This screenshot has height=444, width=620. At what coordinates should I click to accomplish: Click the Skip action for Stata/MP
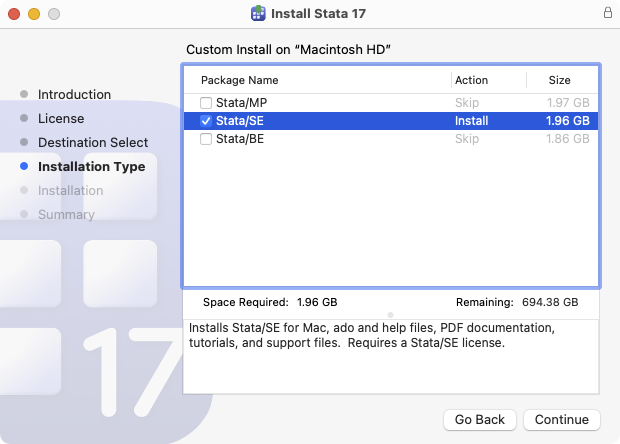pyautogui.click(x=467, y=103)
